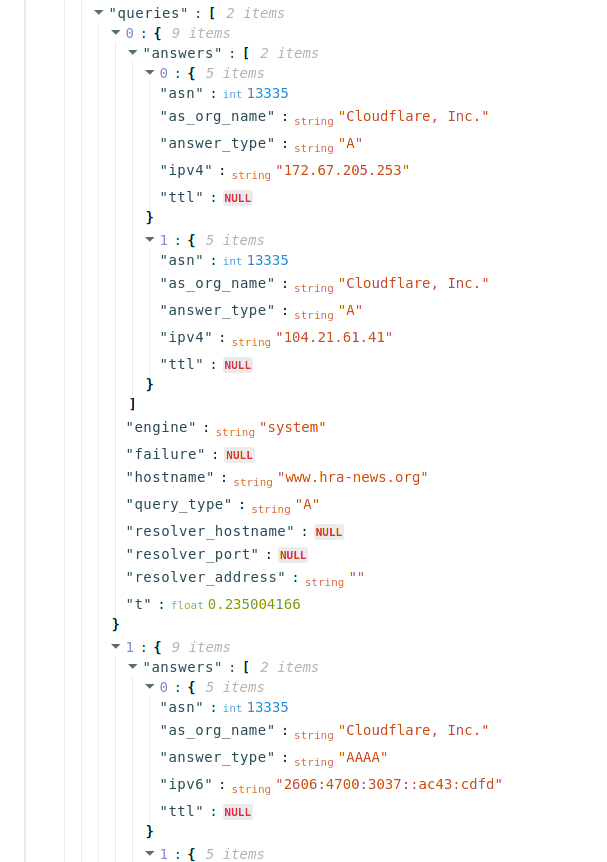Collapse answer containing IPv4 104.21.61.41
This screenshot has height=862, width=607.
150,240
